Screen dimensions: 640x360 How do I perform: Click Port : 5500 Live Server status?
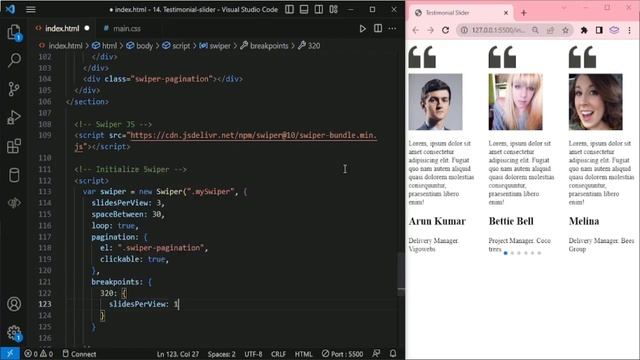click(342, 354)
